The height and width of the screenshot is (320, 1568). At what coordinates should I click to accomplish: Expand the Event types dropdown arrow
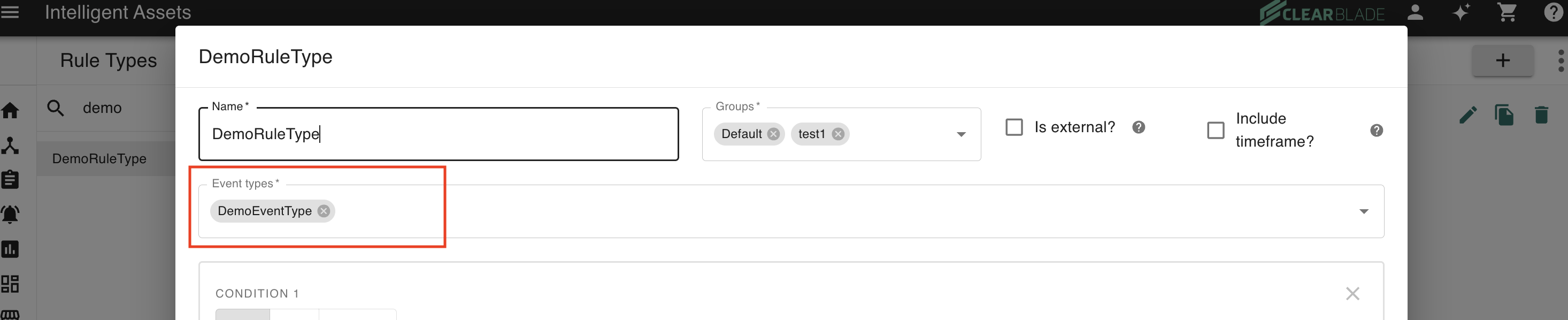[x=1364, y=211]
